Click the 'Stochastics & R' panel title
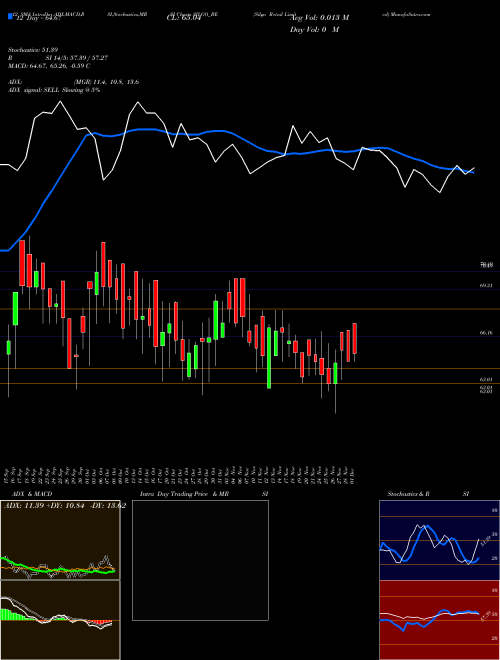Screen dimensions: 500x660 408,494
